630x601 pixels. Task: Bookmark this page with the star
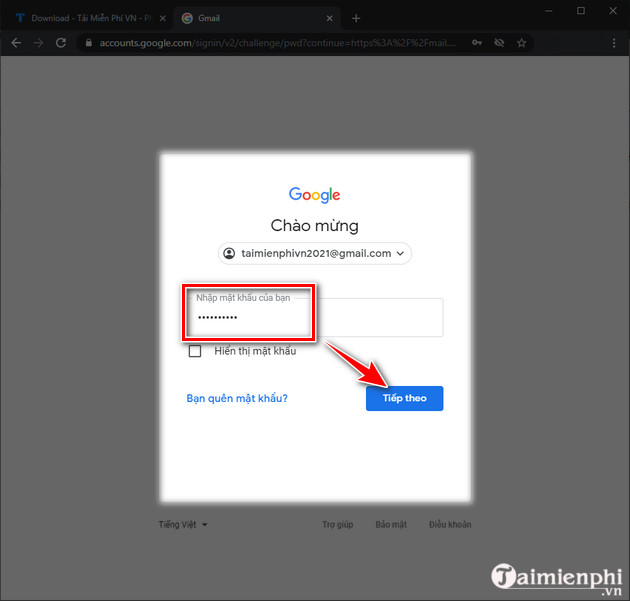[x=522, y=43]
